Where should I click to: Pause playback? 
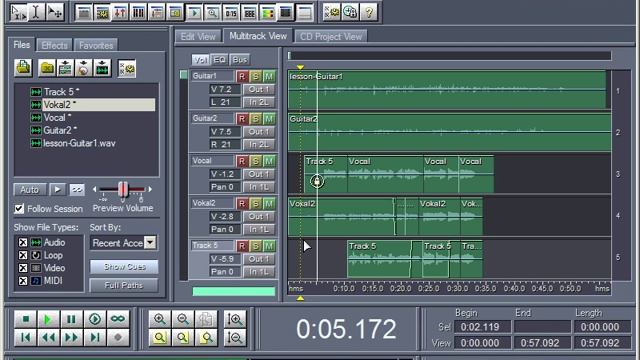point(71,319)
